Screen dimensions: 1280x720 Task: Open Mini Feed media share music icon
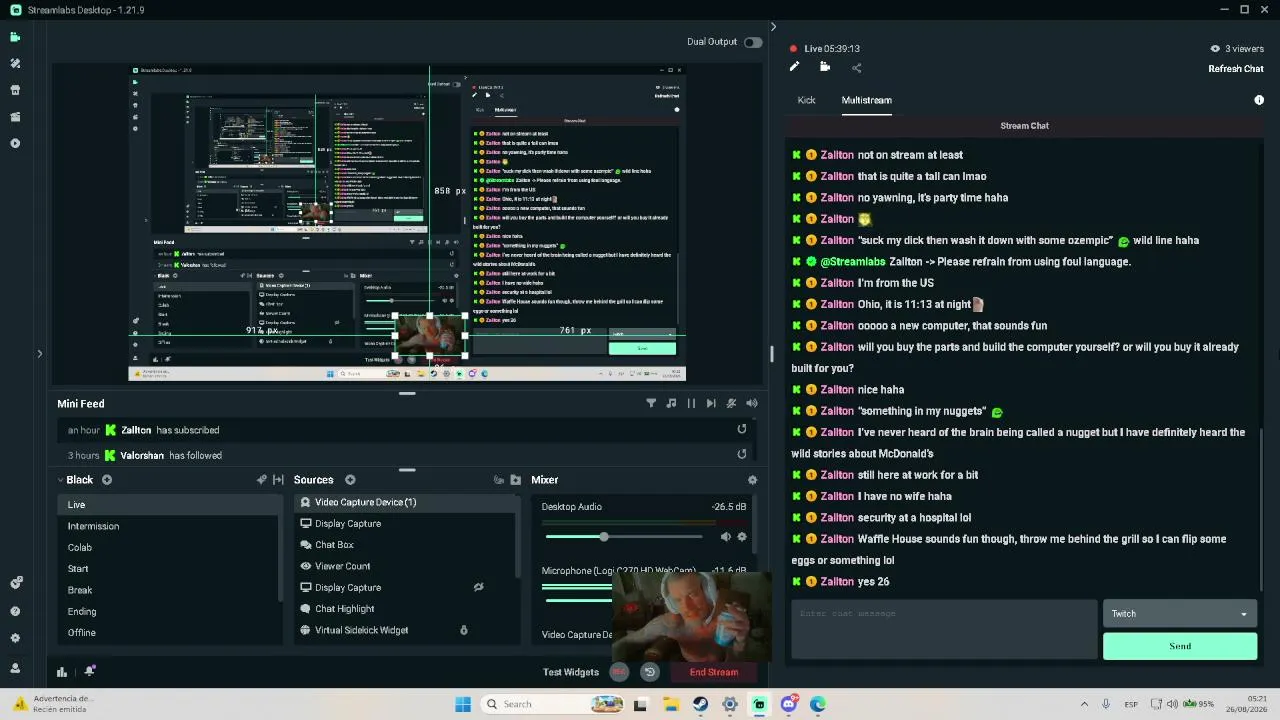click(x=671, y=403)
